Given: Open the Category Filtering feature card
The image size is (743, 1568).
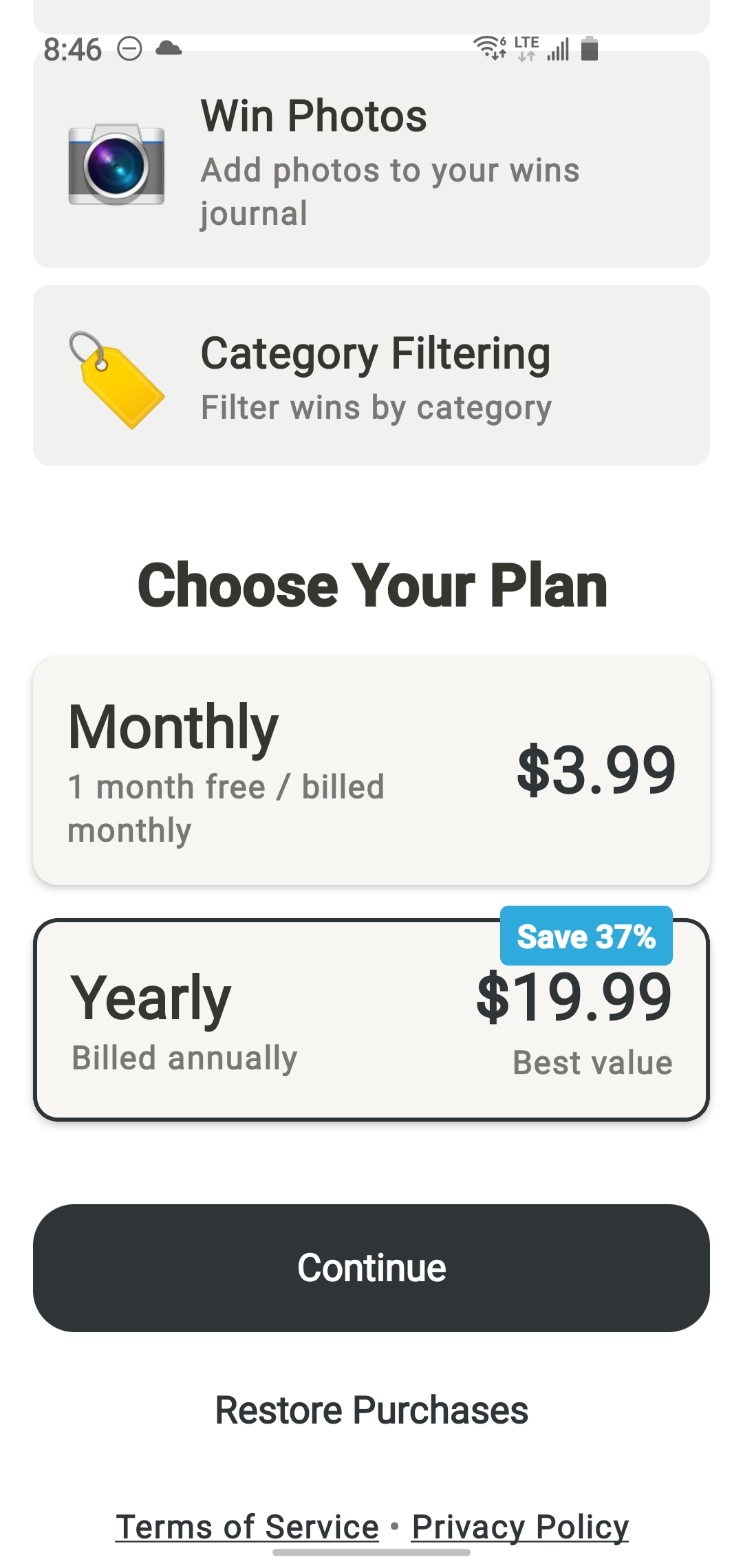Looking at the screenshot, I should [371, 375].
